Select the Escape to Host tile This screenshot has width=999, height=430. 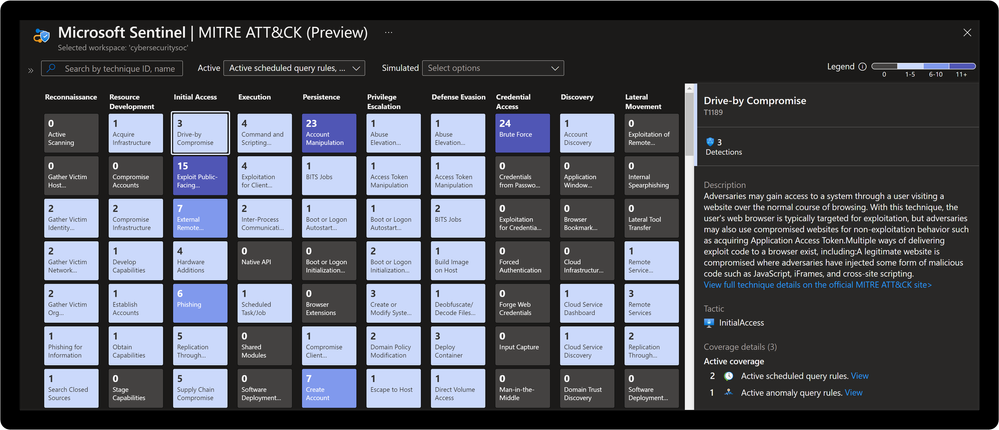point(394,388)
